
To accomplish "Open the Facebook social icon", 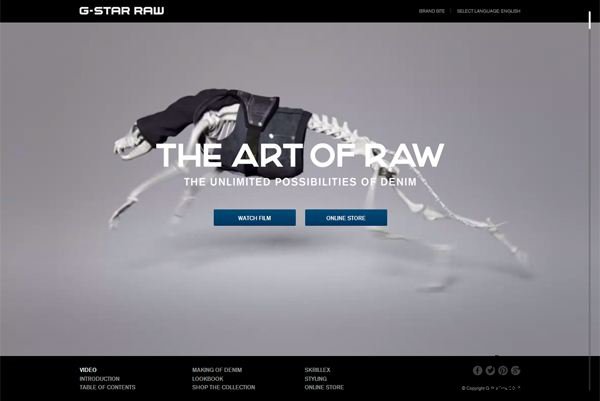I will coord(477,370).
